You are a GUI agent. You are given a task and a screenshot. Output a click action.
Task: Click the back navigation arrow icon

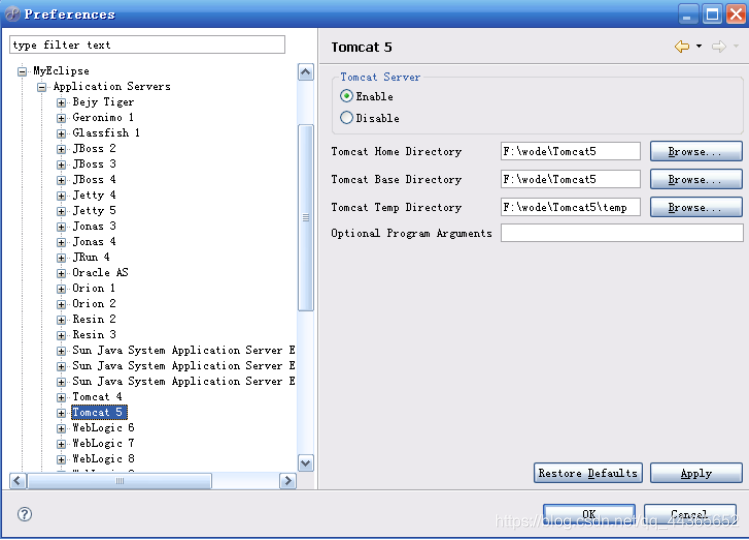click(x=682, y=46)
